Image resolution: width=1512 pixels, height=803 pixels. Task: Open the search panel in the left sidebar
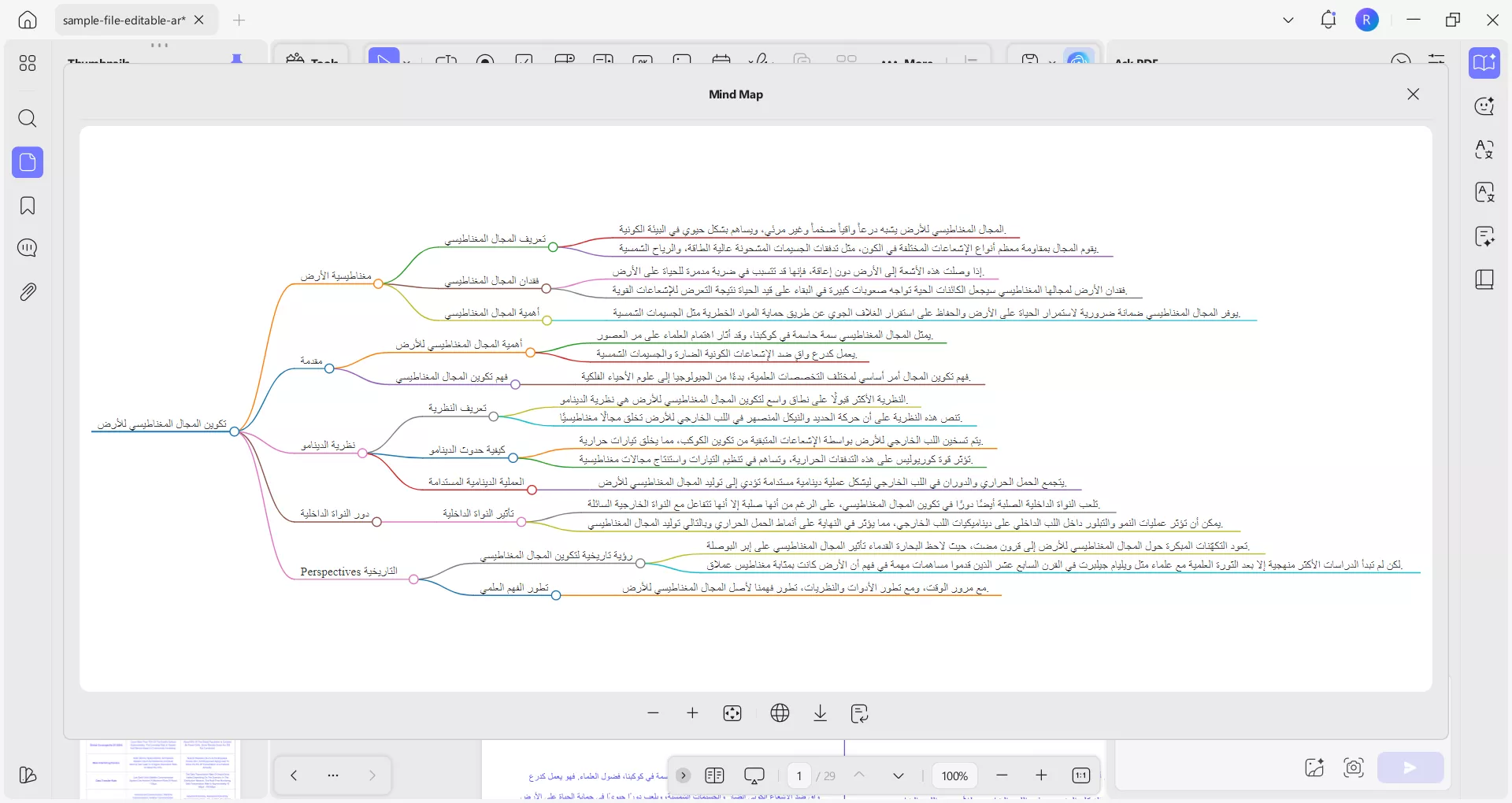28,119
